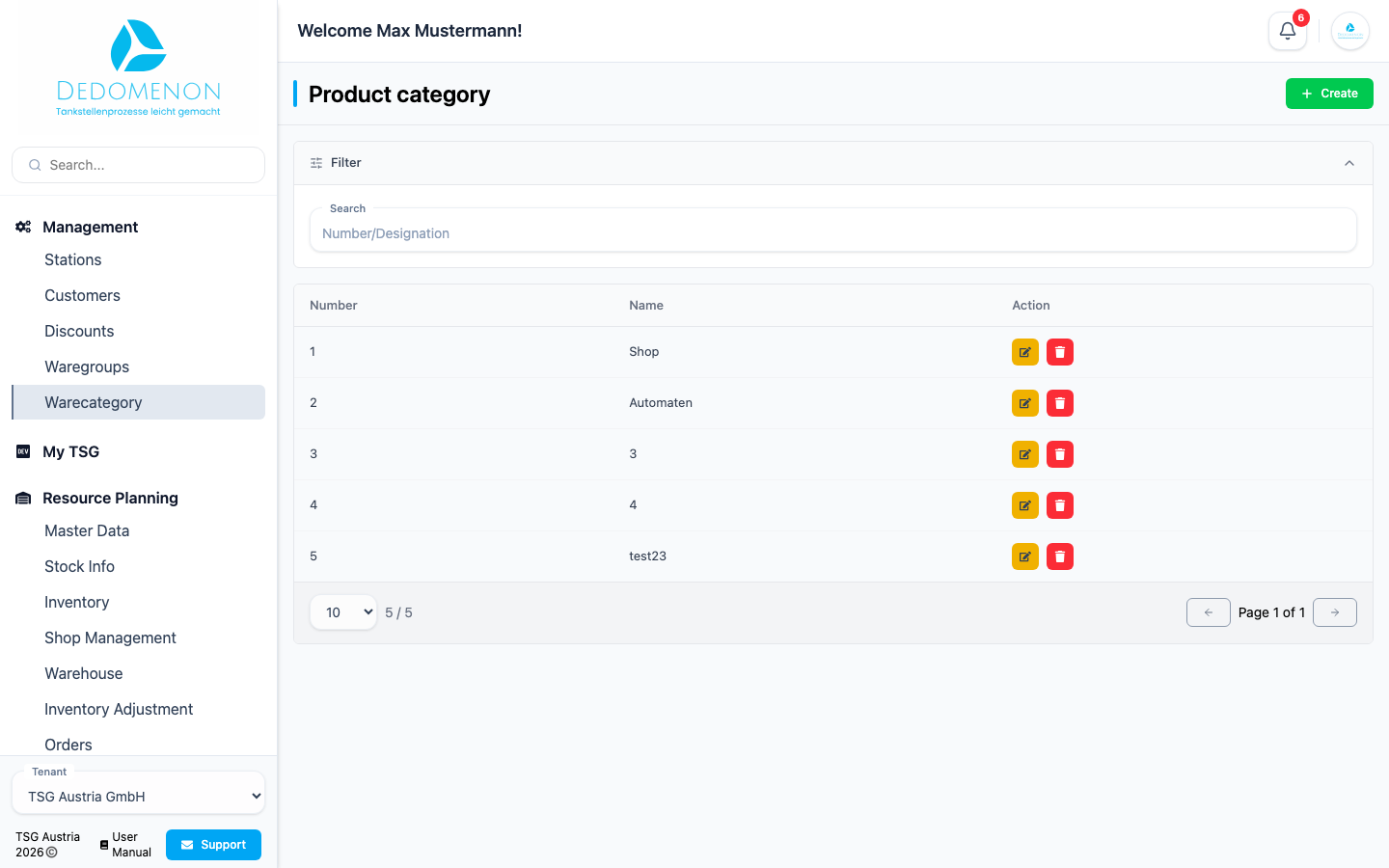This screenshot has height=868, width=1389.
Task: Click the test23 name cell
Action: click(x=648, y=556)
